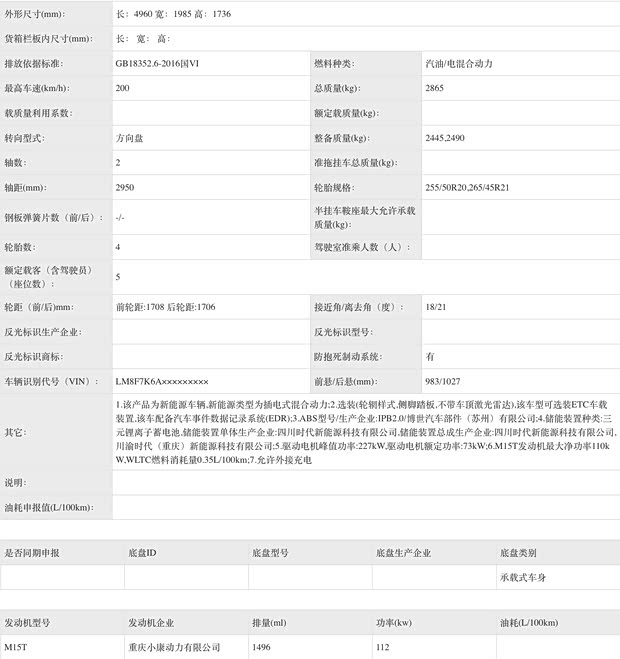Select the 转向型式 label
The image size is (620, 659).
(x=24, y=138)
